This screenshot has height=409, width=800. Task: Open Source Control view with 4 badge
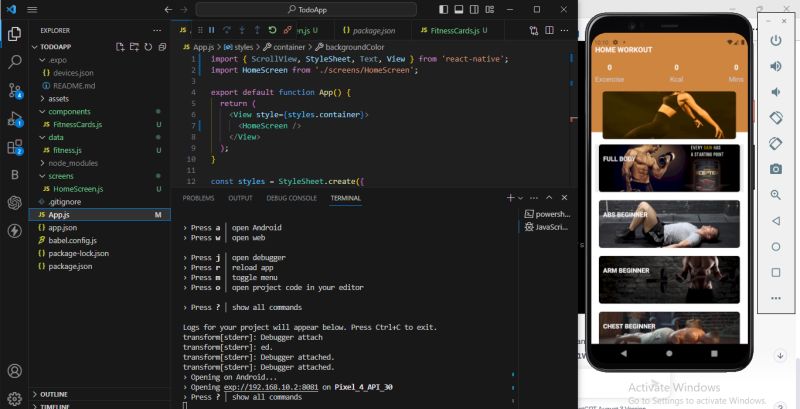tap(14, 91)
